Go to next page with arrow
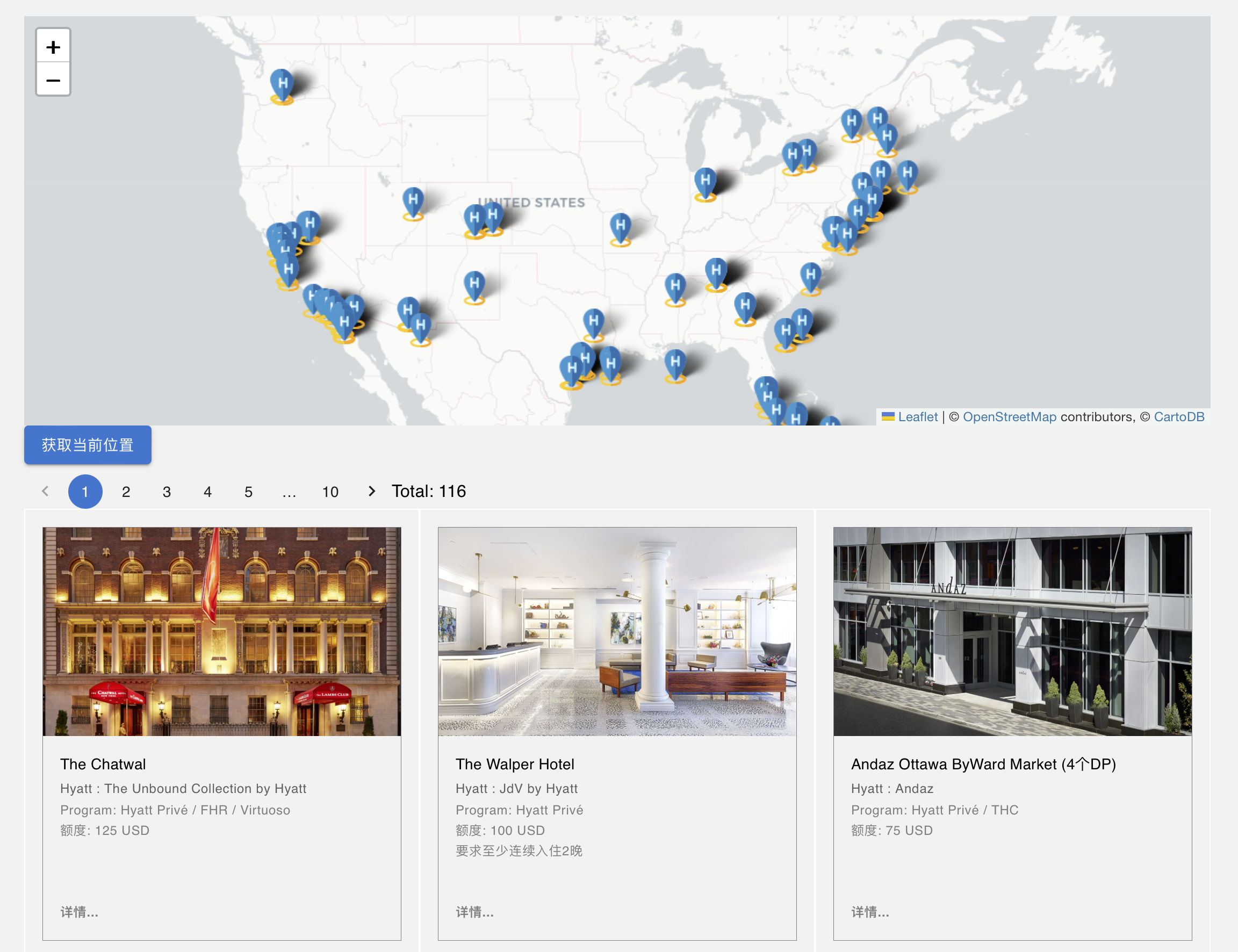The width and height of the screenshot is (1238, 952). tap(372, 491)
